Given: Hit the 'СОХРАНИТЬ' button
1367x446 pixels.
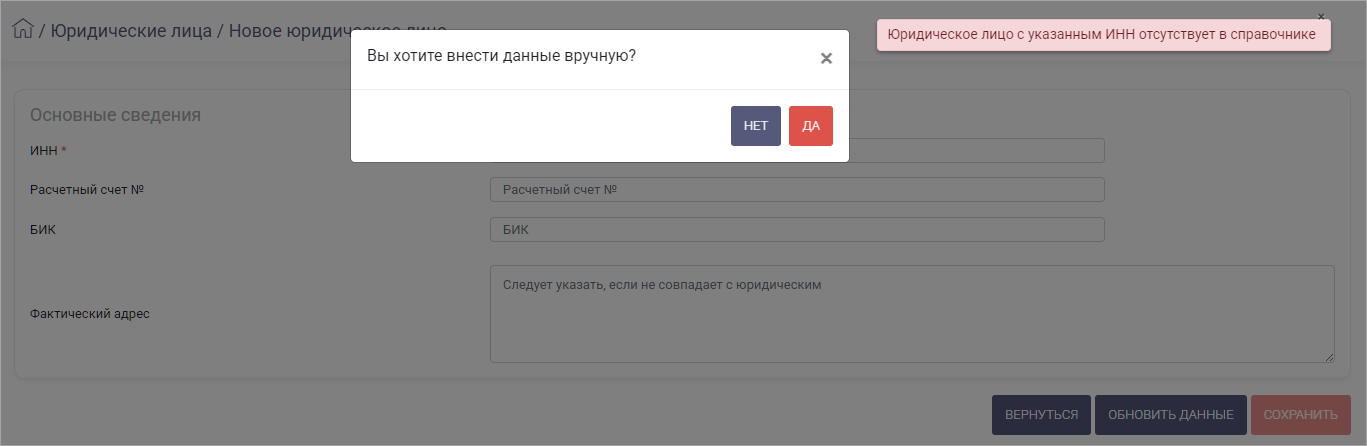Looking at the screenshot, I should coord(1300,415).
